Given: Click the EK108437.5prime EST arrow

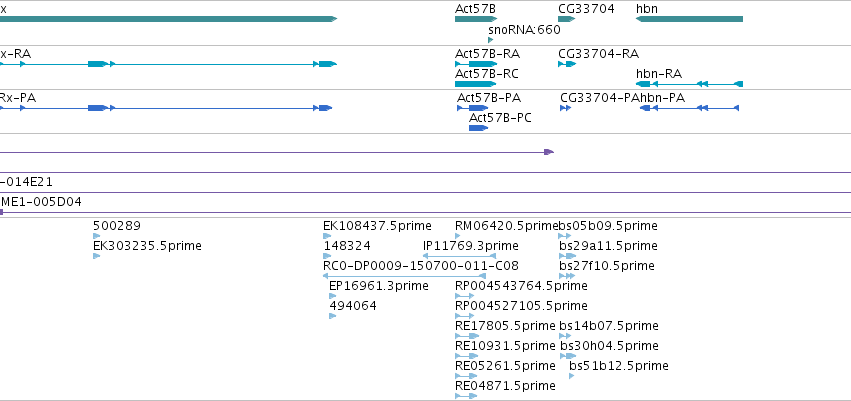Looking at the screenshot, I should (x=327, y=236).
